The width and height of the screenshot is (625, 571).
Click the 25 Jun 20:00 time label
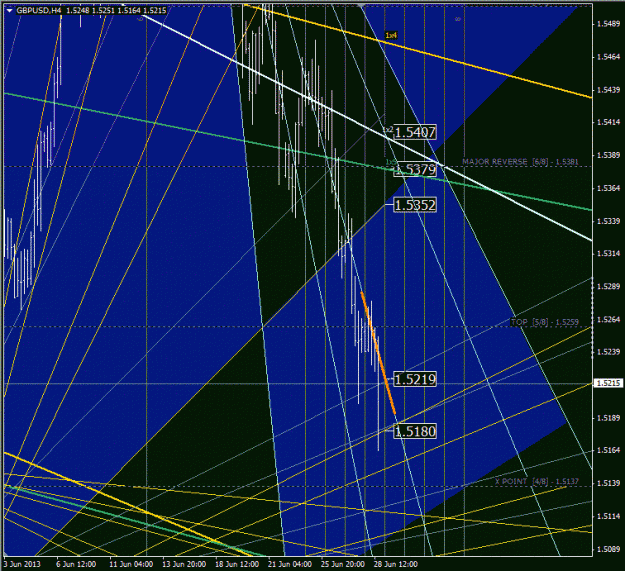tap(343, 564)
